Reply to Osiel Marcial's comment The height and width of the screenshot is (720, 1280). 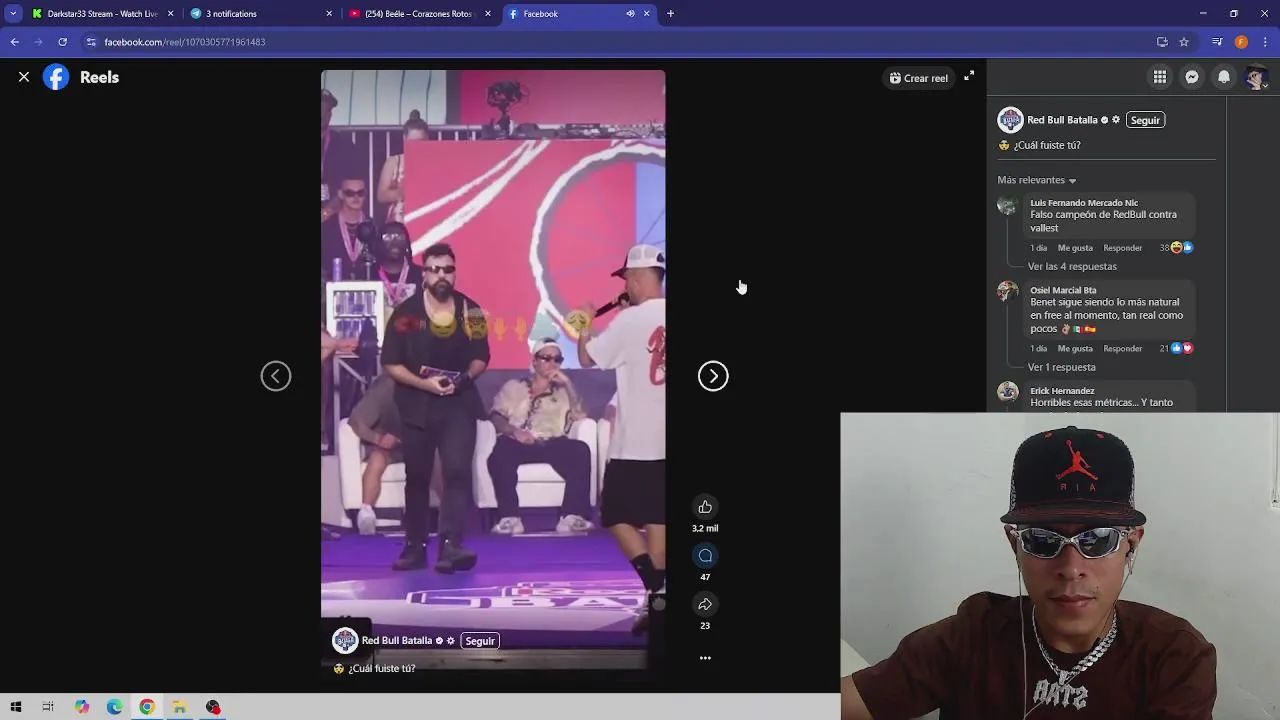pos(1122,349)
